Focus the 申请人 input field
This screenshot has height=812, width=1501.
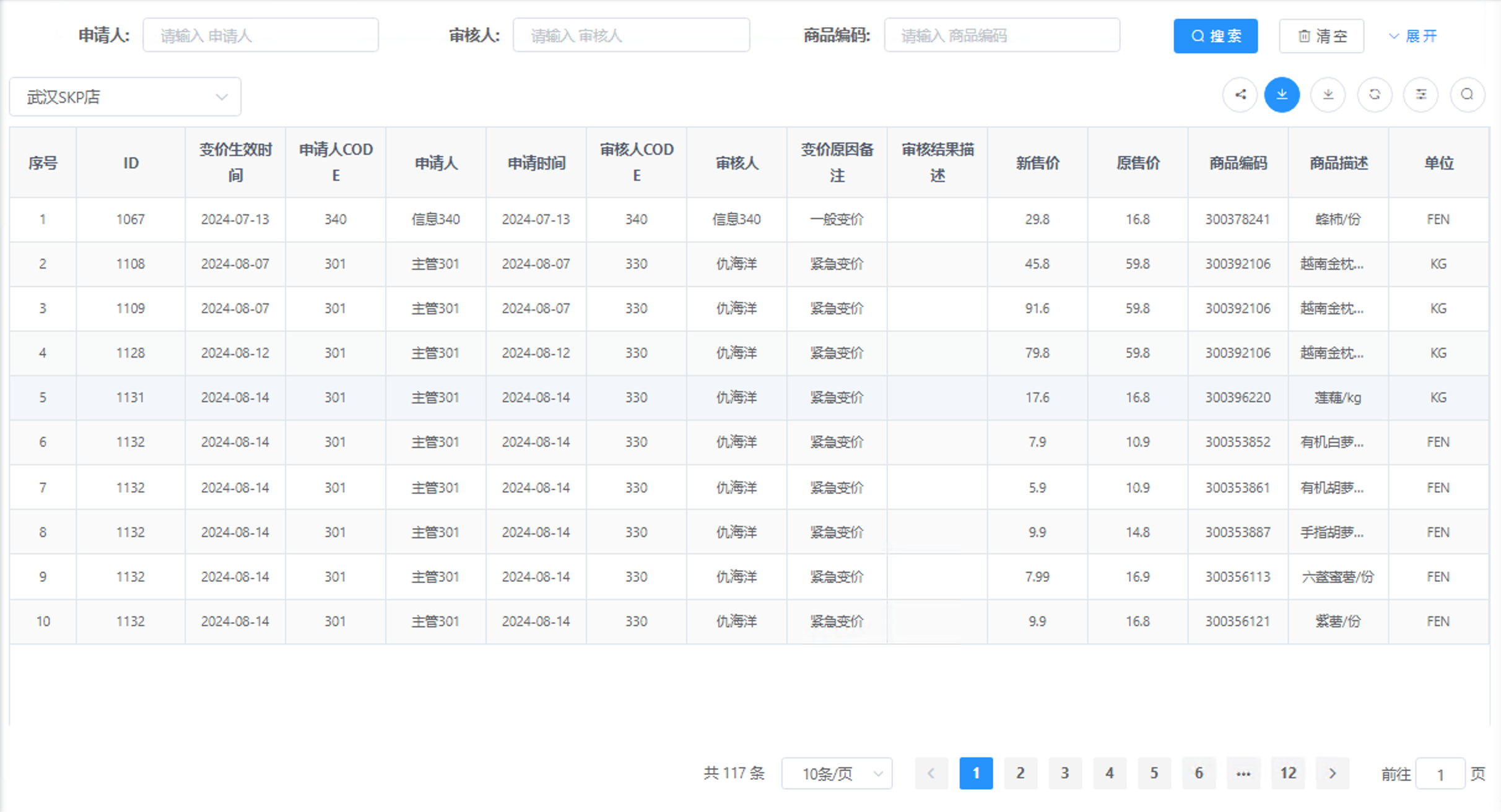(261, 35)
